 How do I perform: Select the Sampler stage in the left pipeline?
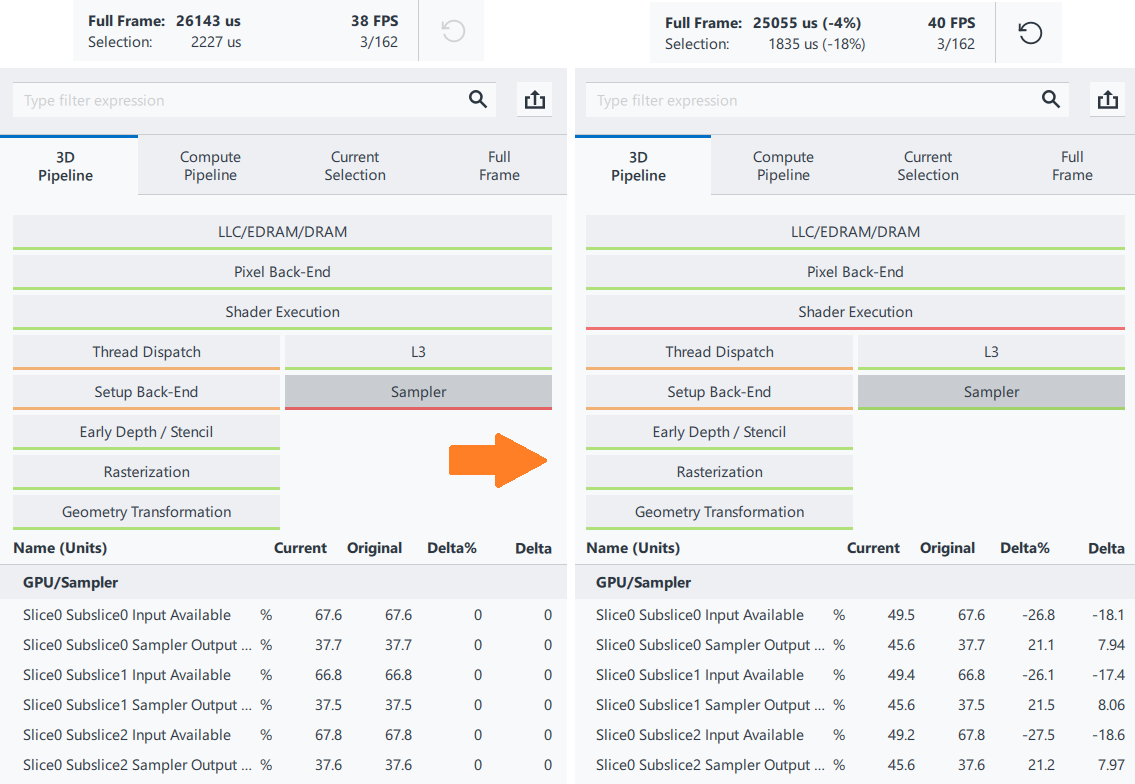point(418,392)
